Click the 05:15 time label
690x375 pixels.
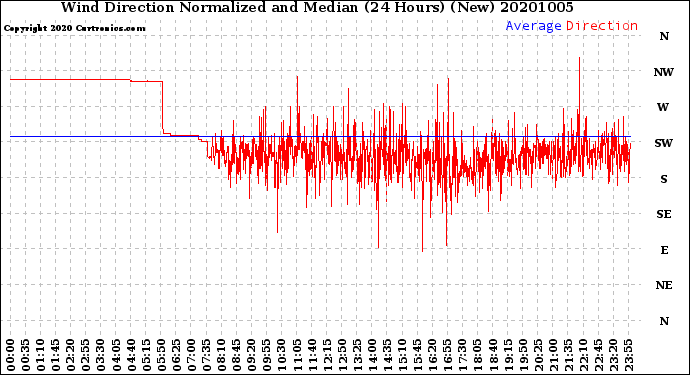[146, 355]
